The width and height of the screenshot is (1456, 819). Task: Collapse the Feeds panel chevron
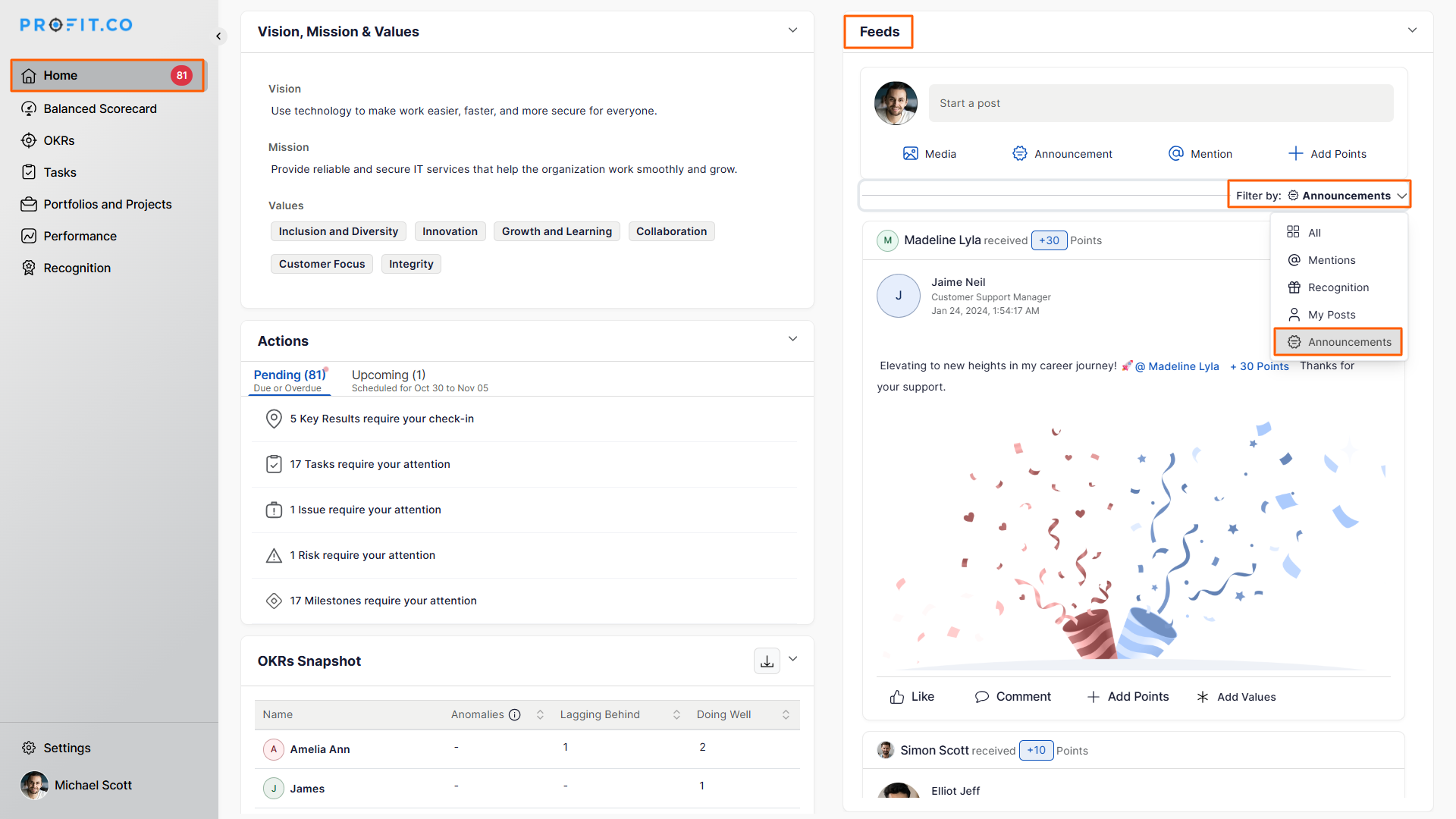pyautogui.click(x=1412, y=30)
